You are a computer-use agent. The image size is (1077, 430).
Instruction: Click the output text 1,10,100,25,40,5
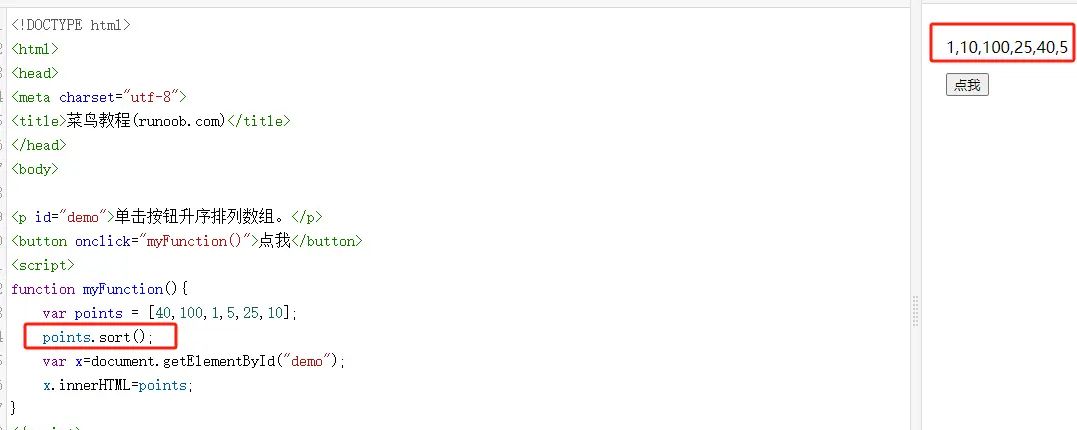point(1007,47)
